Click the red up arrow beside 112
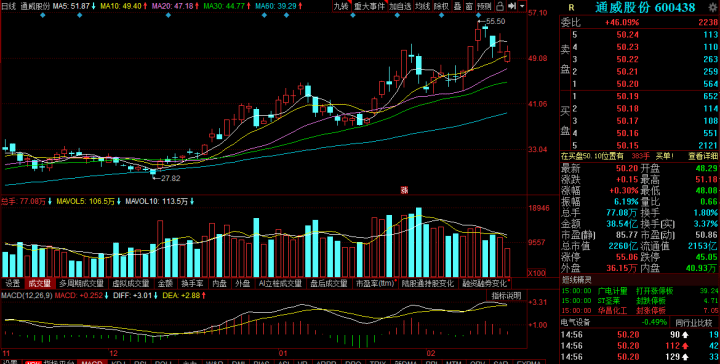Image resolution: width=720 pixels, height=364 pixels. 685,345
